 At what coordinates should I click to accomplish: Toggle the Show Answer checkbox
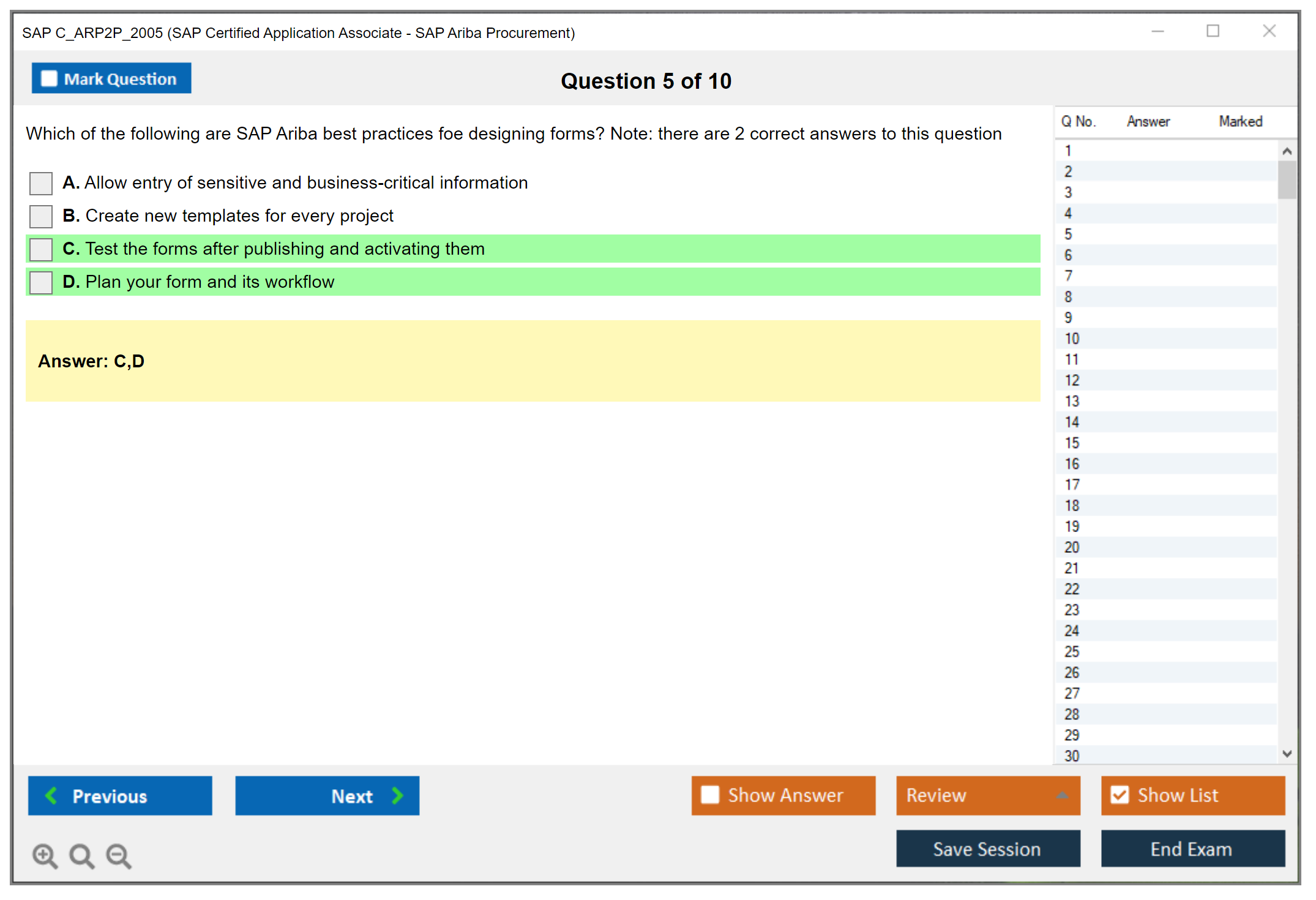point(710,795)
